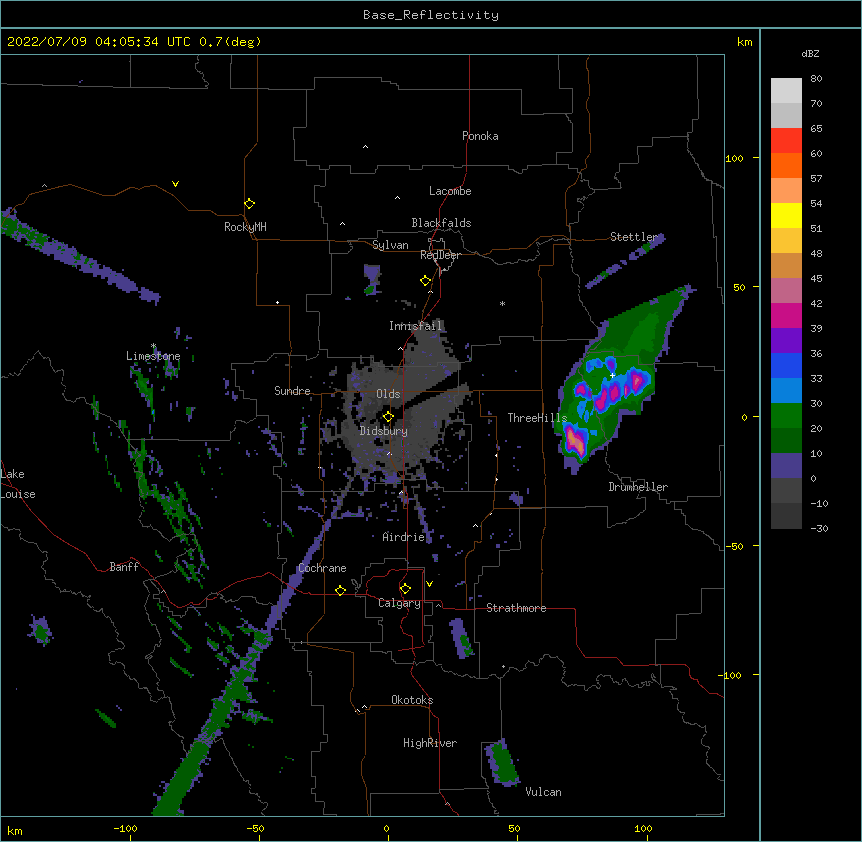Pick the red swatch between 65 and 60

click(786, 141)
